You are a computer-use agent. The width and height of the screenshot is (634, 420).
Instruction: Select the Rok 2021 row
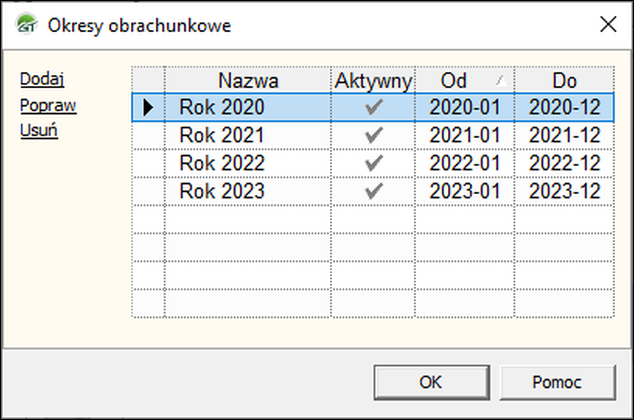tap(223, 135)
